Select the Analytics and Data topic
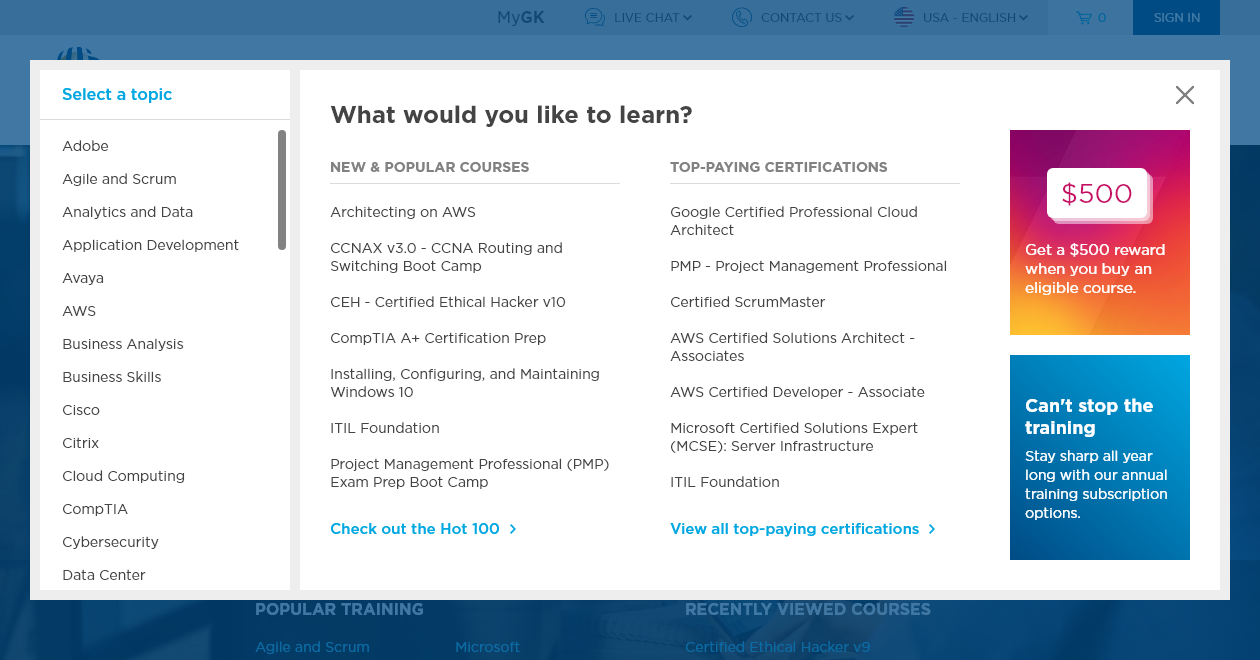Screen dimensions: 1260x660 click(128, 212)
